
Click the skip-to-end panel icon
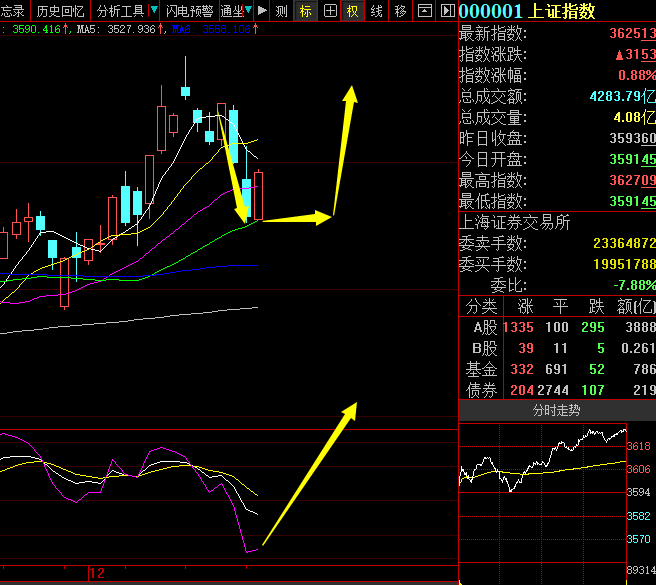448,10
